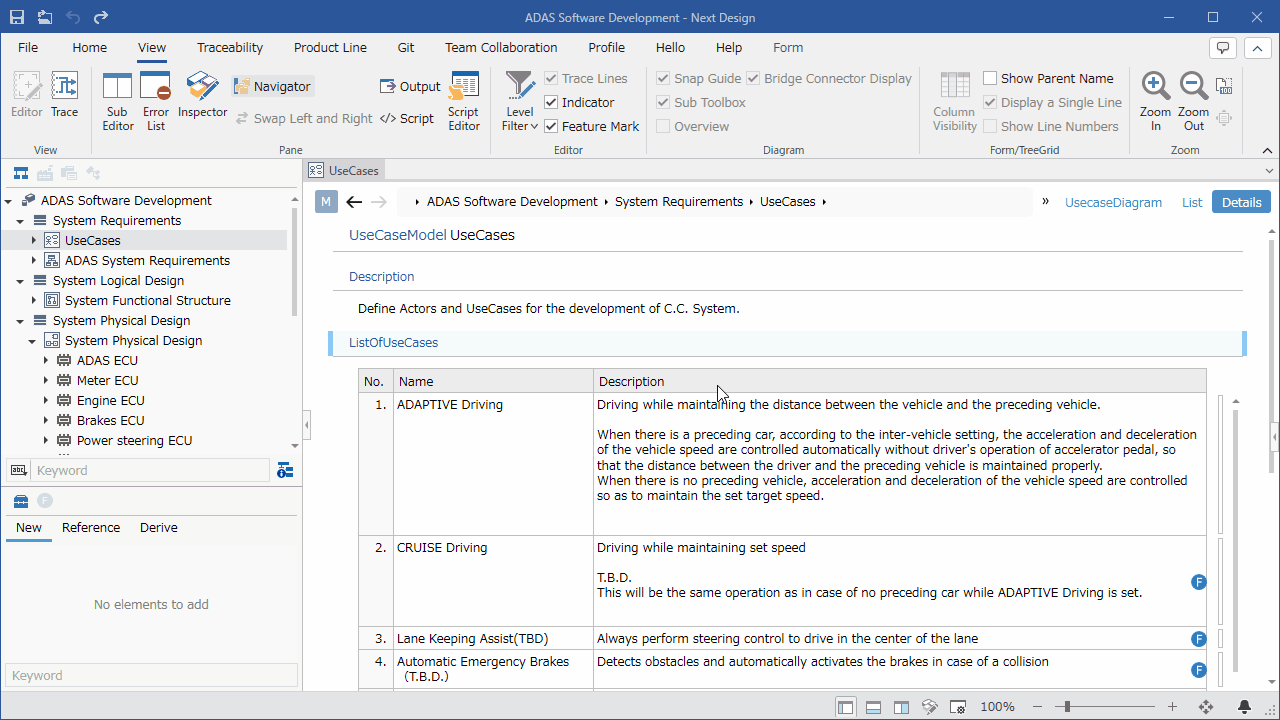Launch the Script Editor

464,102
